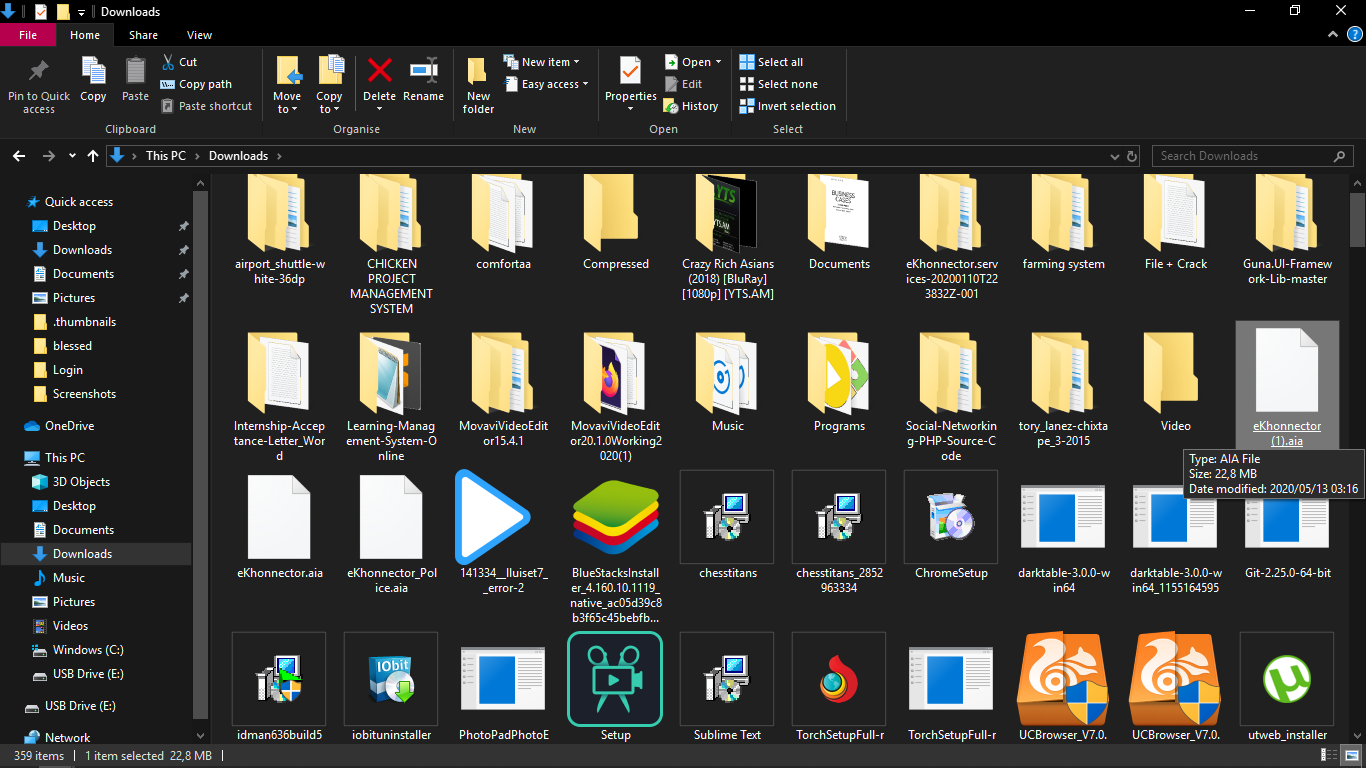Screen dimensions: 1366x768
Task: Click in the Search Downloads field
Action: (1244, 156)
